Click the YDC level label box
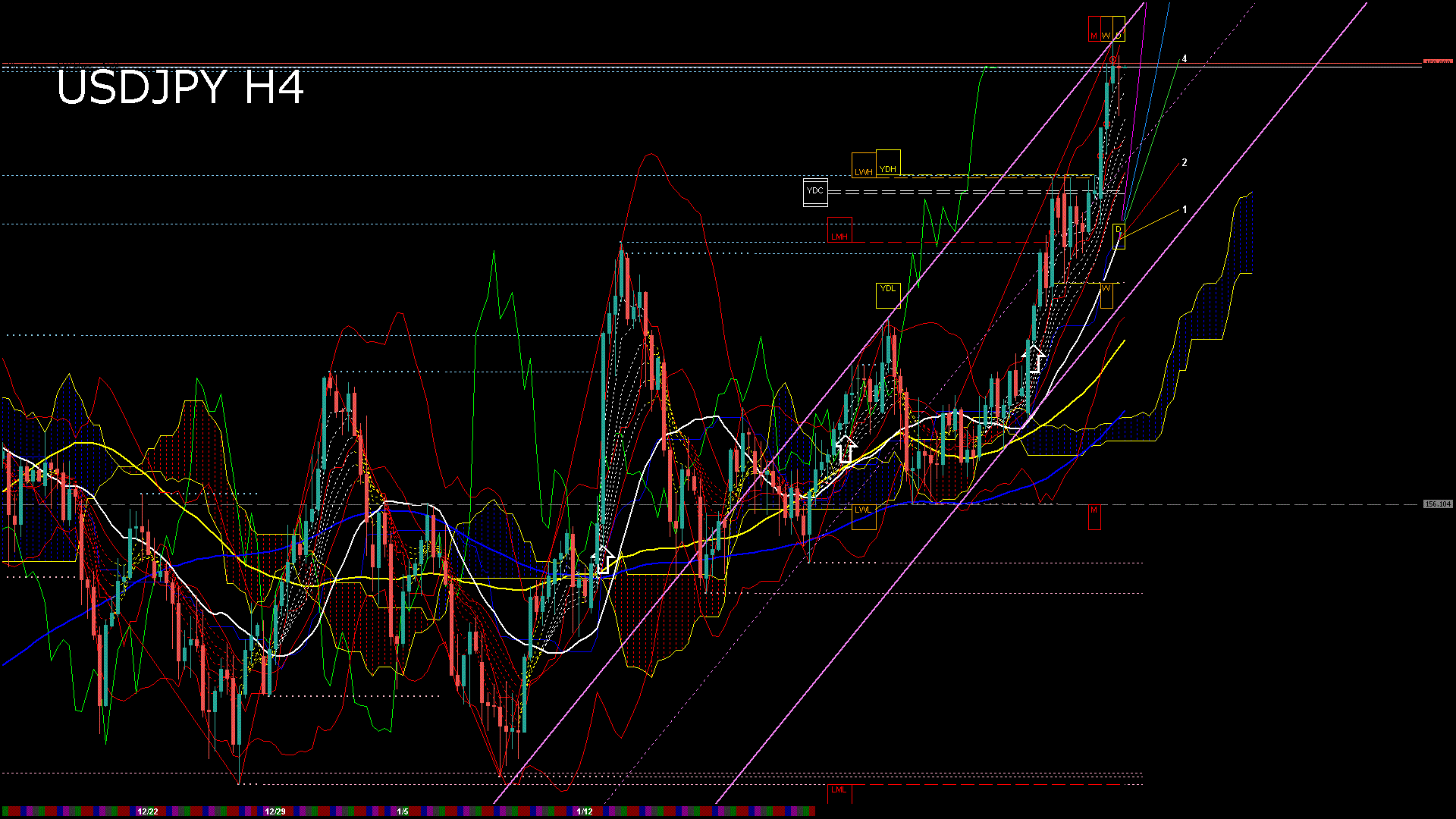This screenshot has height=819, width=1456. tap(815, 191)
